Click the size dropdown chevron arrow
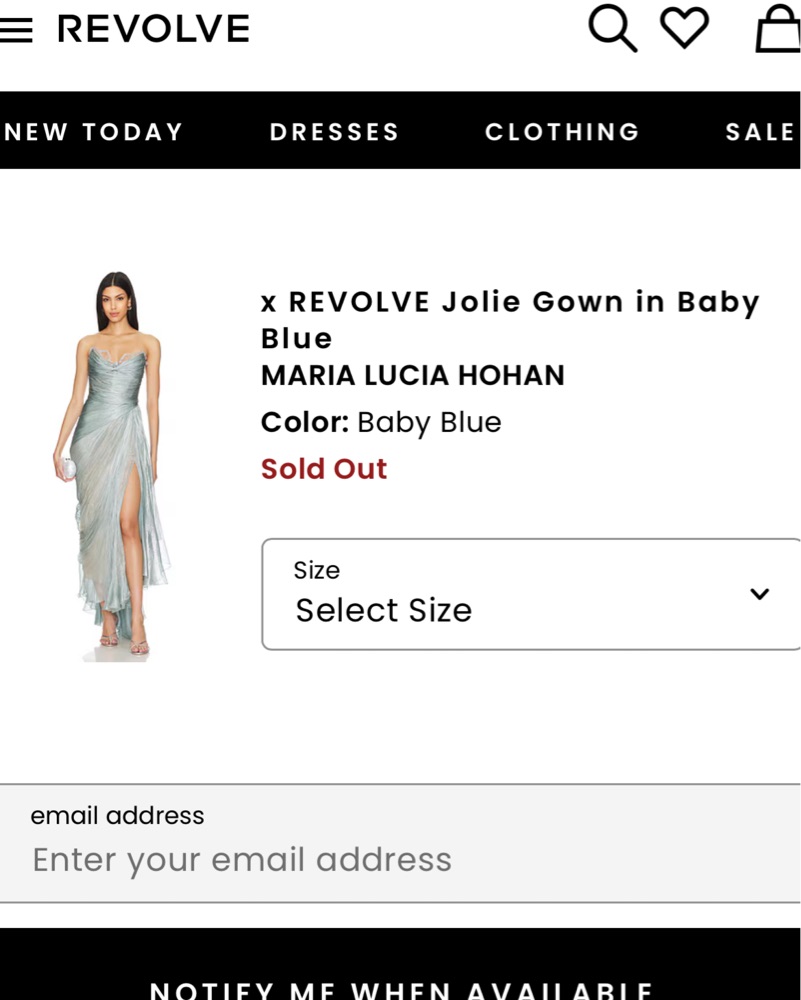Screen dimensions: 801x1000 pyautogui.click(x=760, y=594)
